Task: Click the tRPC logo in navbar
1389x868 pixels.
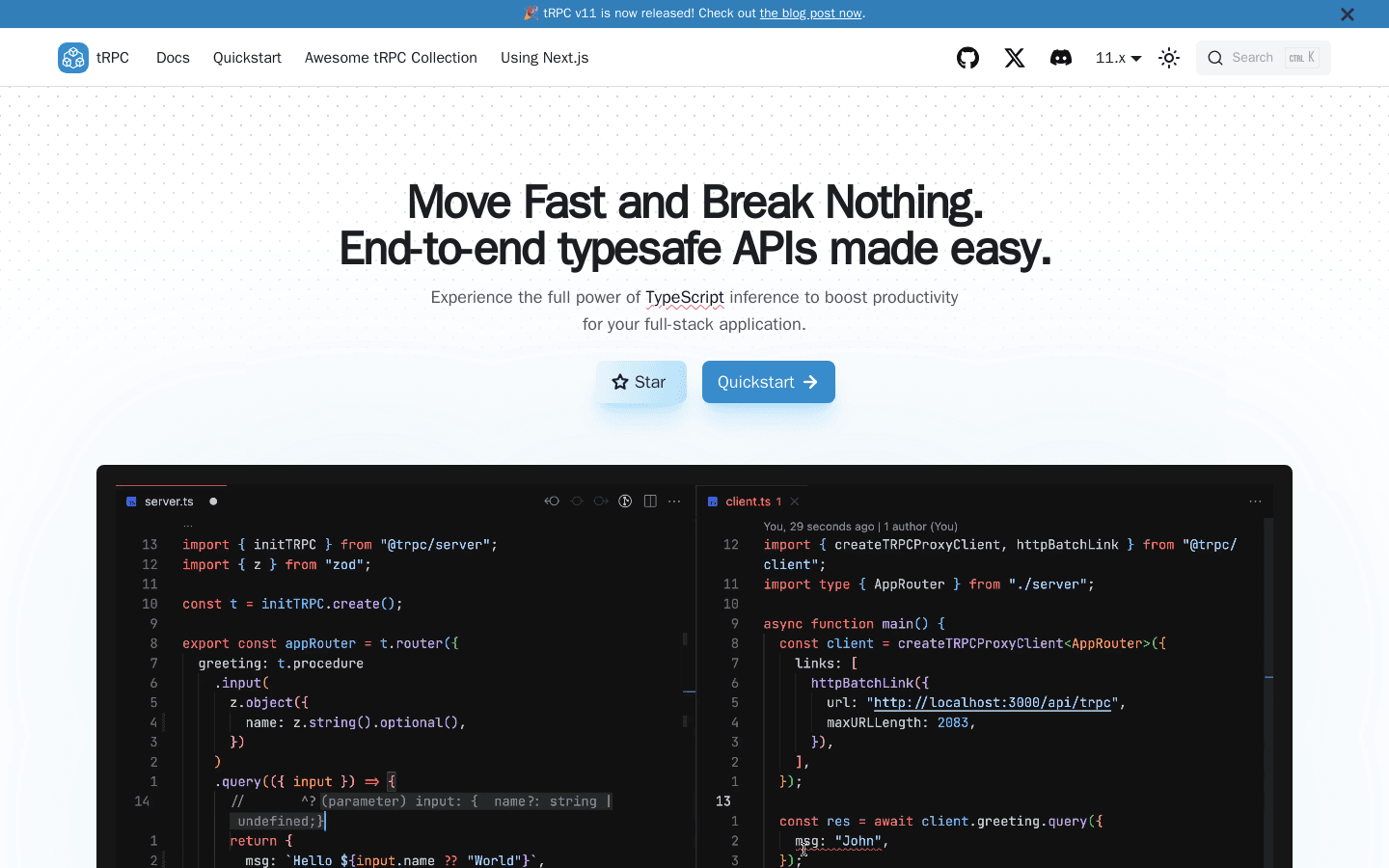Action: (x=73, y=58)
